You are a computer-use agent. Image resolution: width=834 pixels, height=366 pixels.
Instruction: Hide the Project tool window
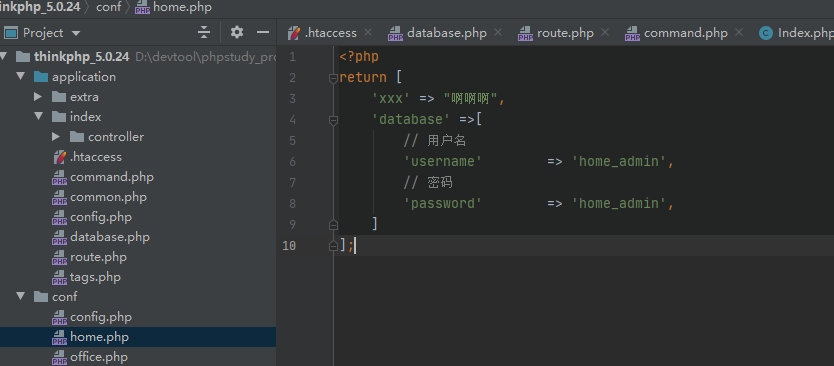[x=263, y=33]
